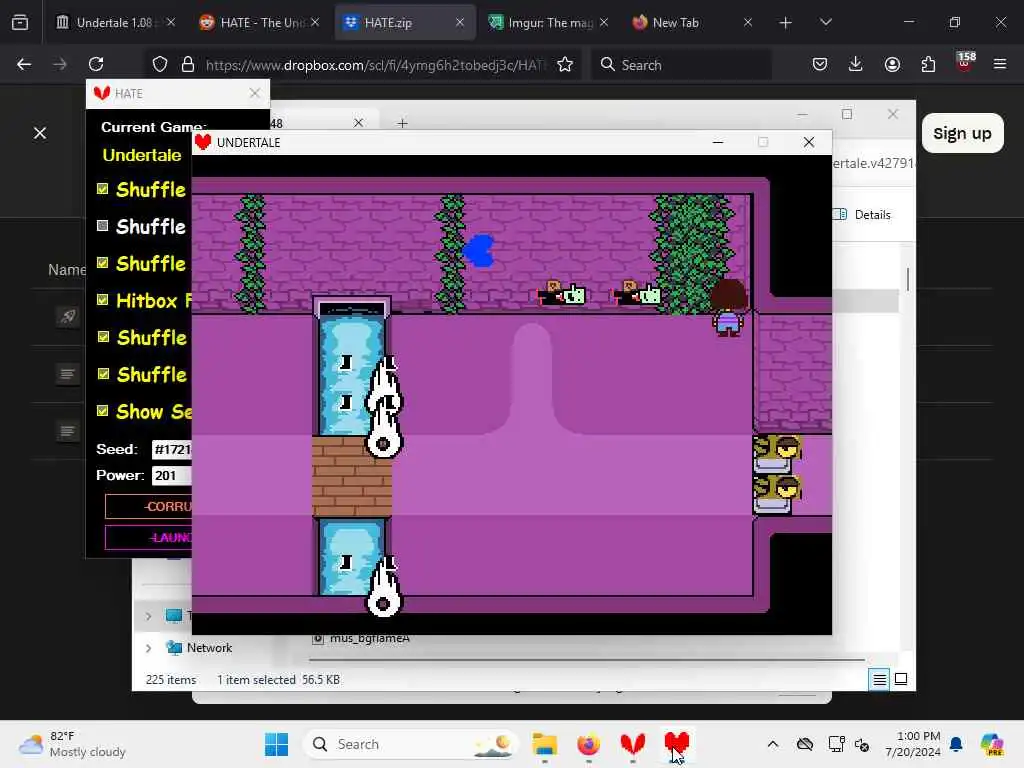Open the Firefox account icon
The image size is (1024, 768).
(x=892, y=64)
